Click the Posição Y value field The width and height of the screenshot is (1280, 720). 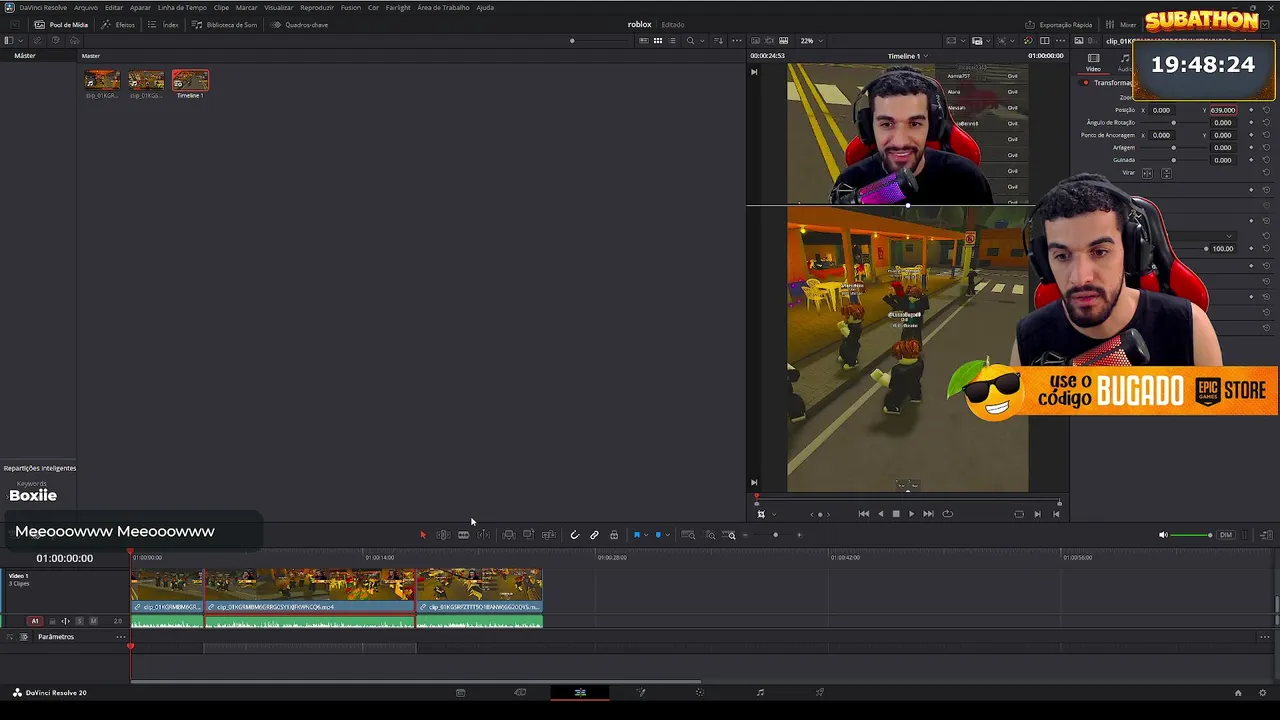click(1222, 110)
